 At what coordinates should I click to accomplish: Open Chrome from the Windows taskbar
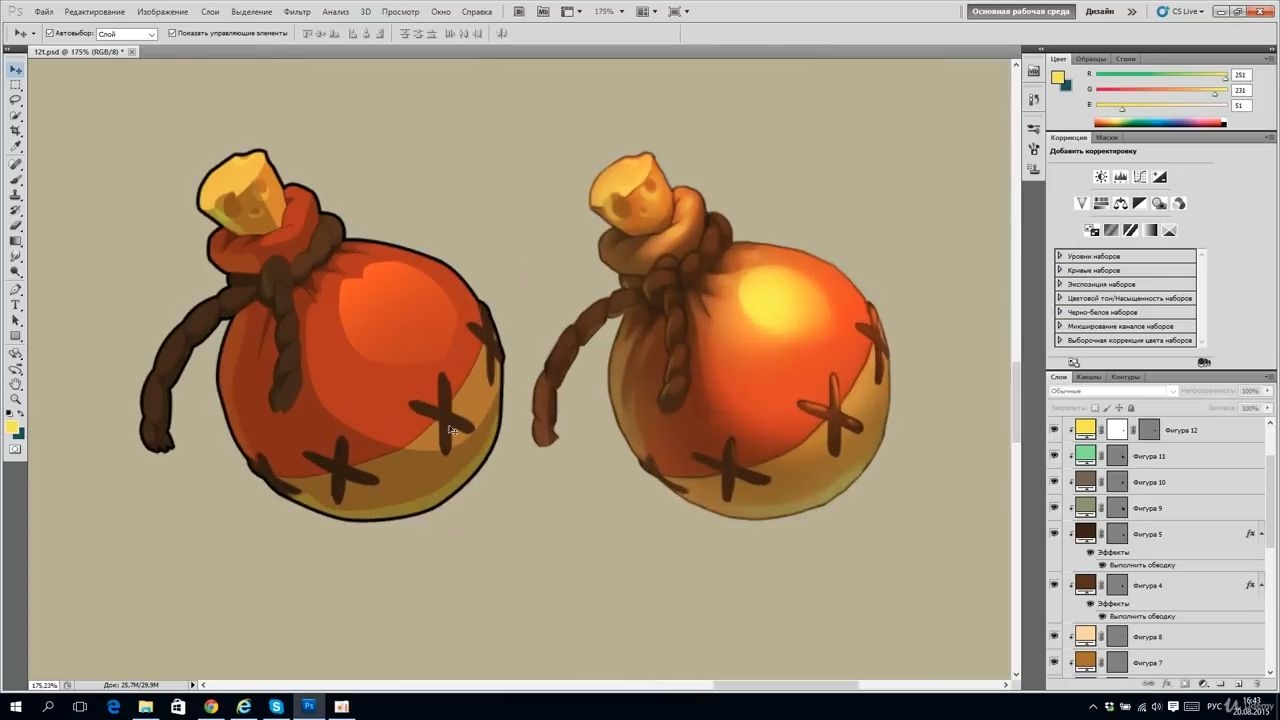point(211,706)
